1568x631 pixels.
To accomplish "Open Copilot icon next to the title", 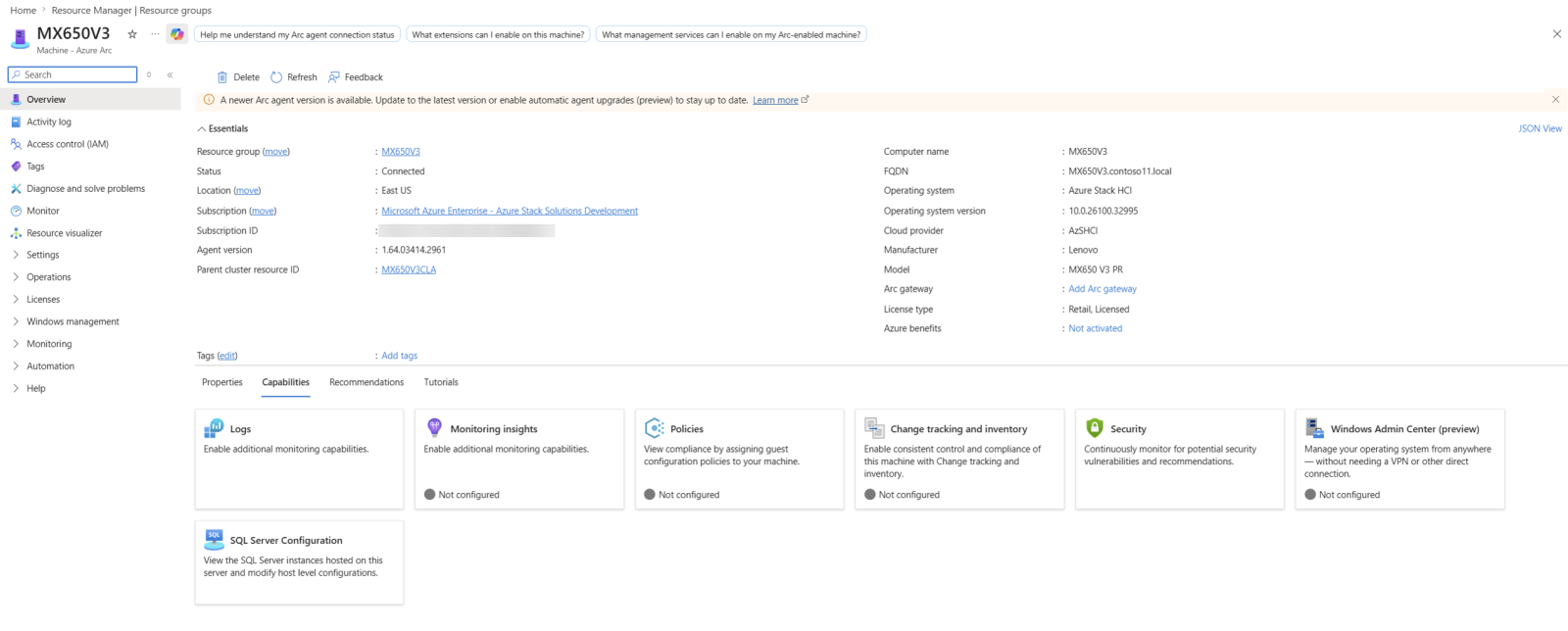I will (177, 34).
